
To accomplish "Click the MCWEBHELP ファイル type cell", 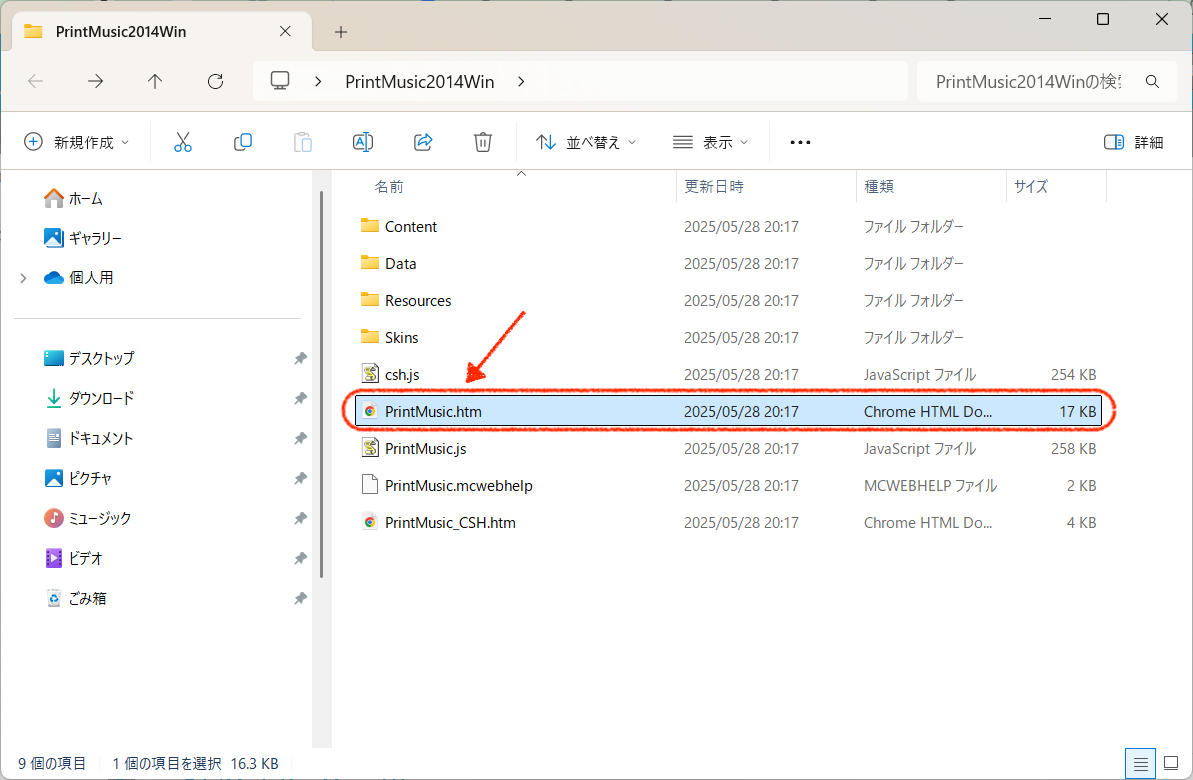I will (930, 486).
